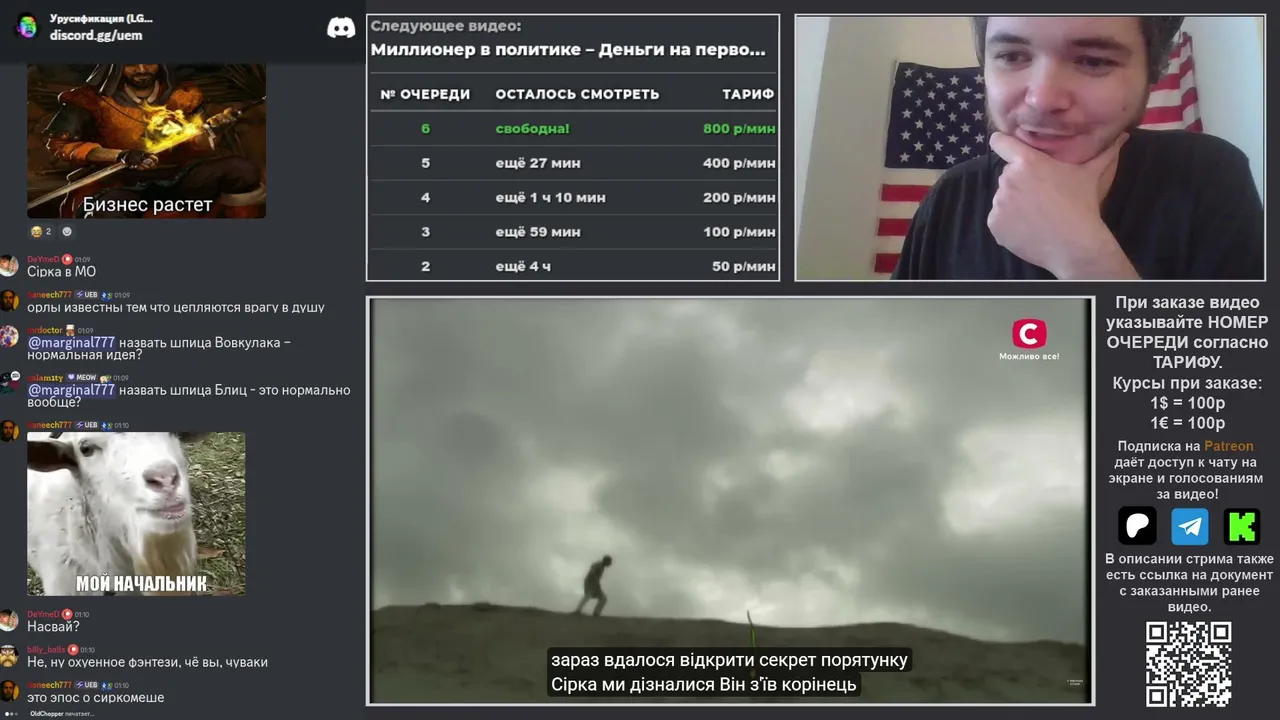Viewport: 1280px width, 720px height.
Task: Click the message "Насвай?"
Action: tap(53, 627)
